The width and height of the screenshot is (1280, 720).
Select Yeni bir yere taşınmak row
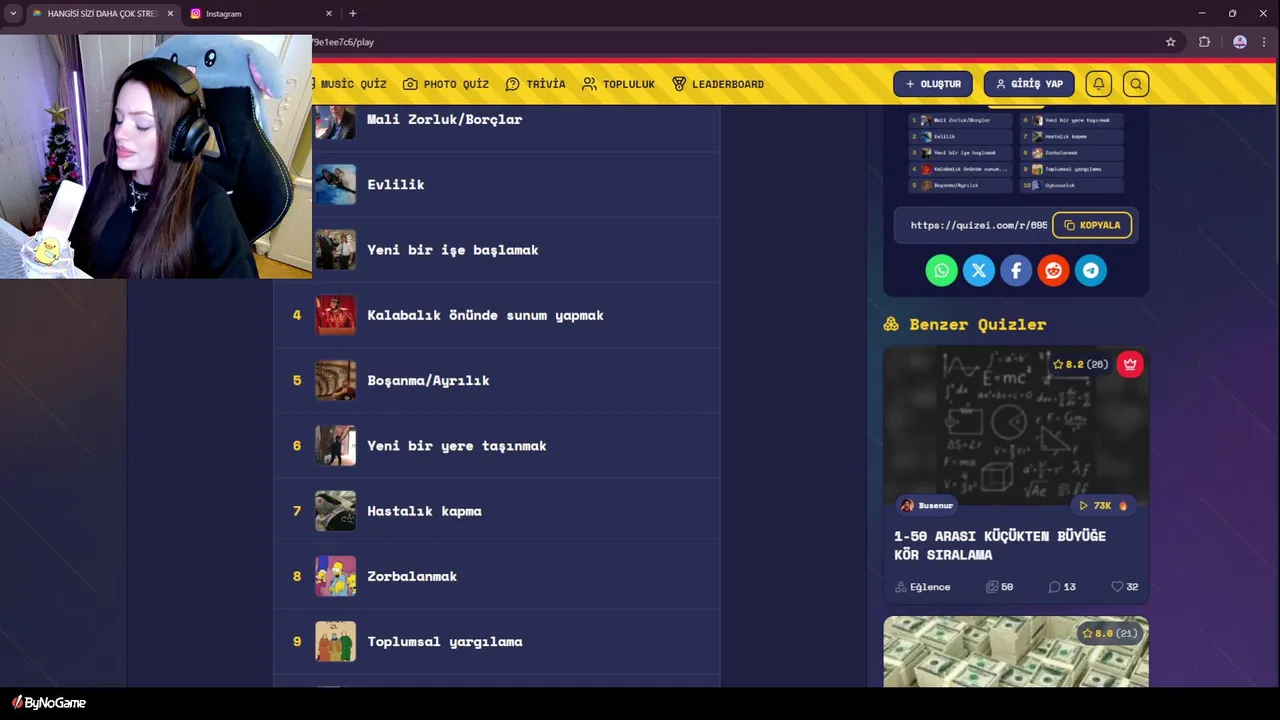[497, 446]
